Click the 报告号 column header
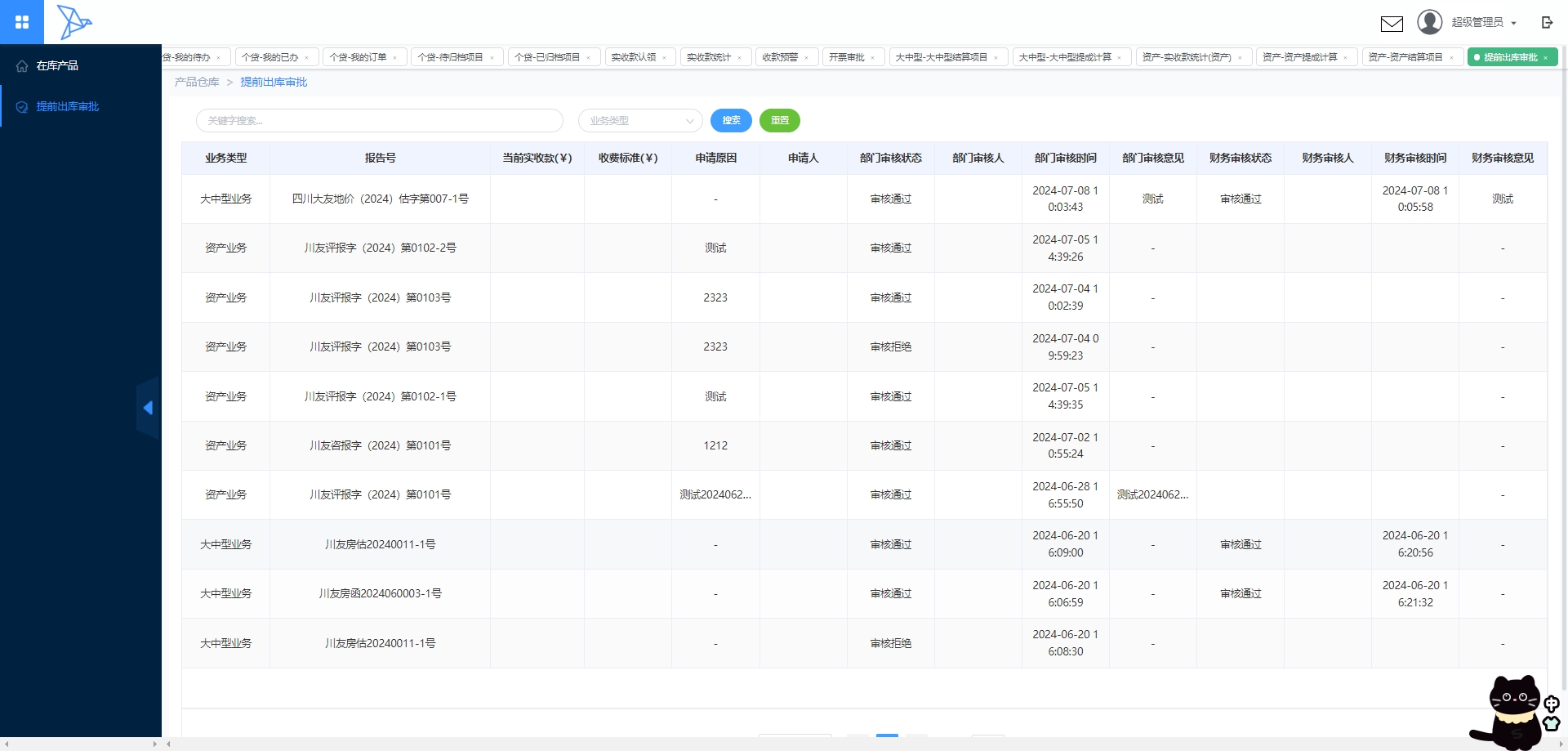Screen dimensions: 1568x751 (x=380, y=158)
